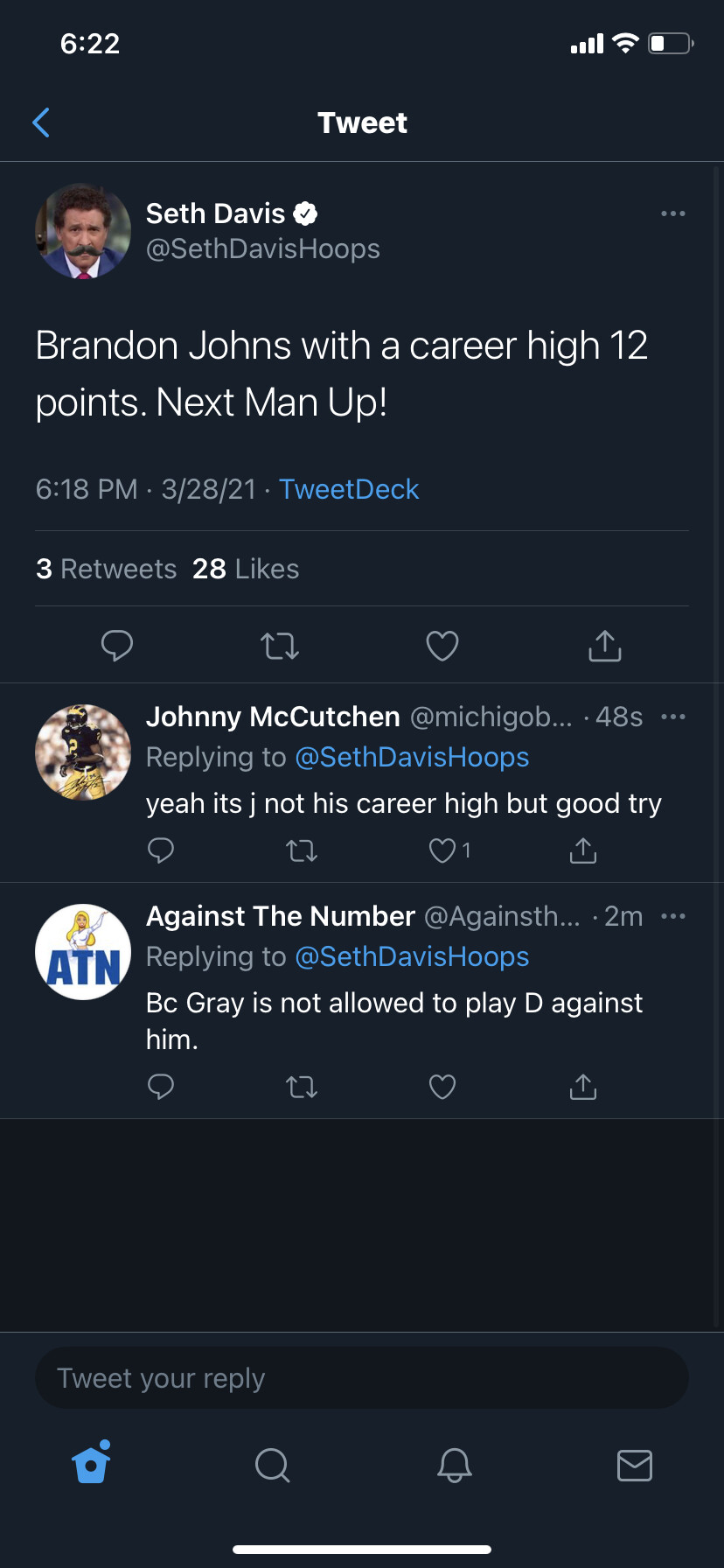Share Against The Number's reply

pyautogui.click(x=583, y=1087)
